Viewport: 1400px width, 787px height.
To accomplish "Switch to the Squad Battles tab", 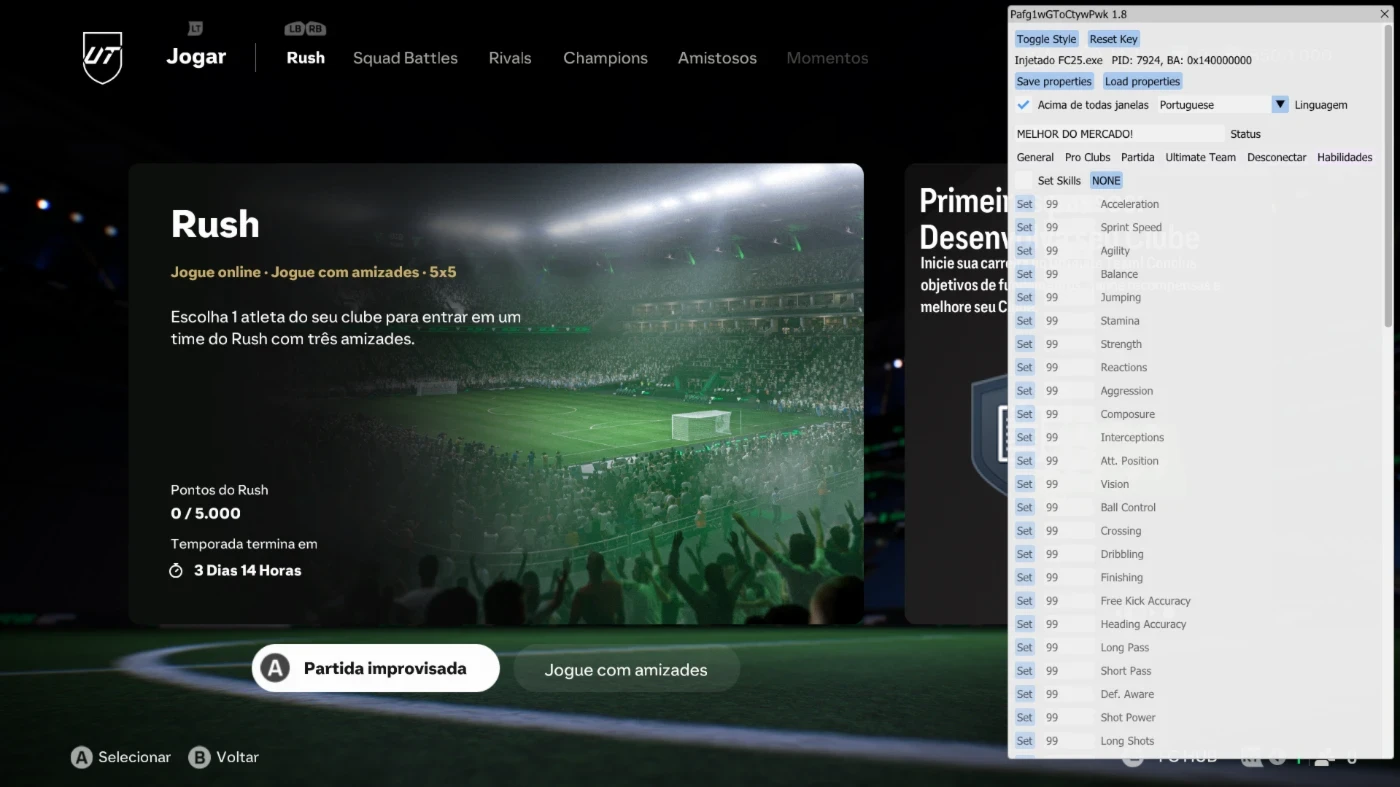I will coord(405,58).
